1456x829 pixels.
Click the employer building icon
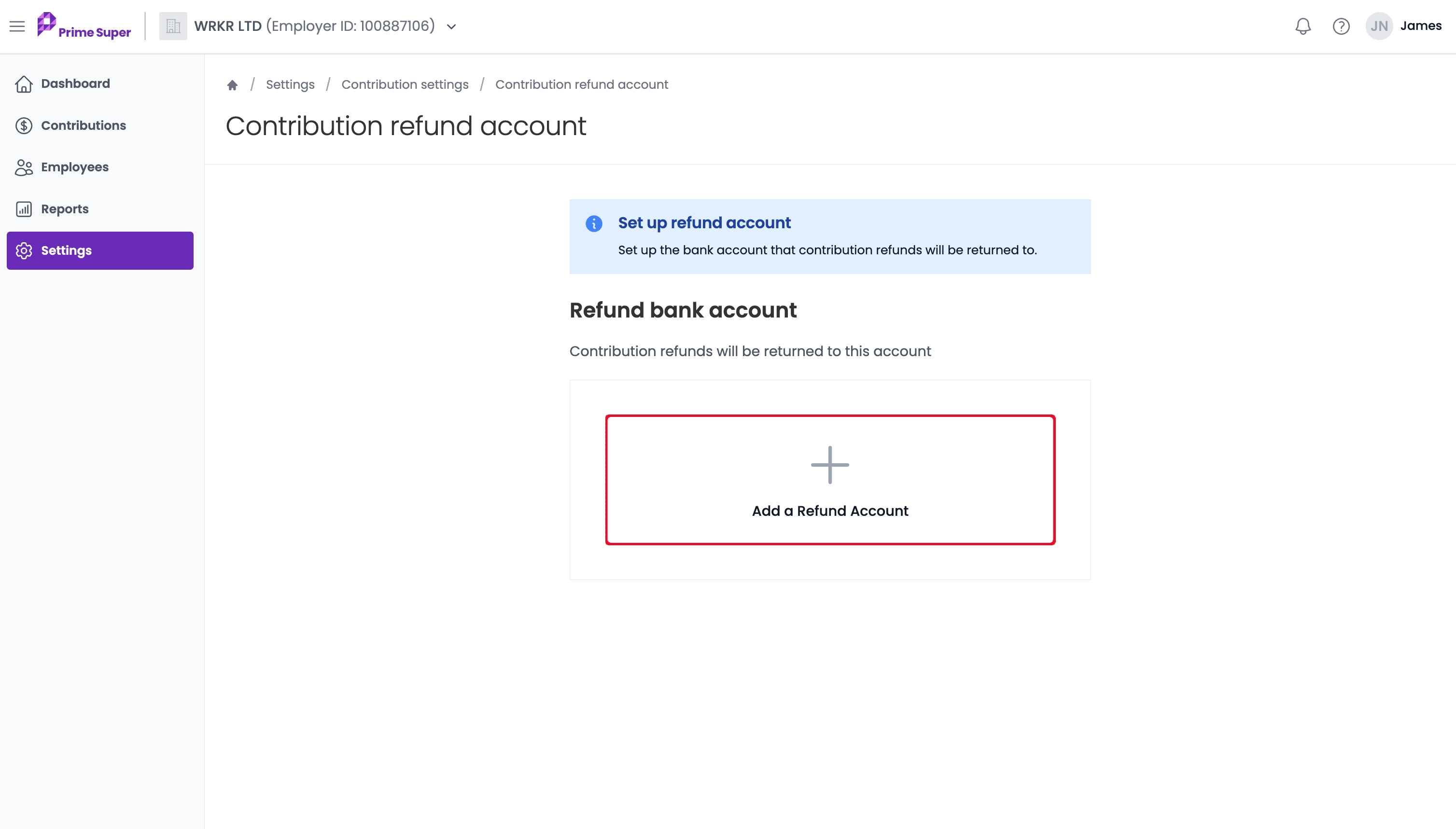173,26
